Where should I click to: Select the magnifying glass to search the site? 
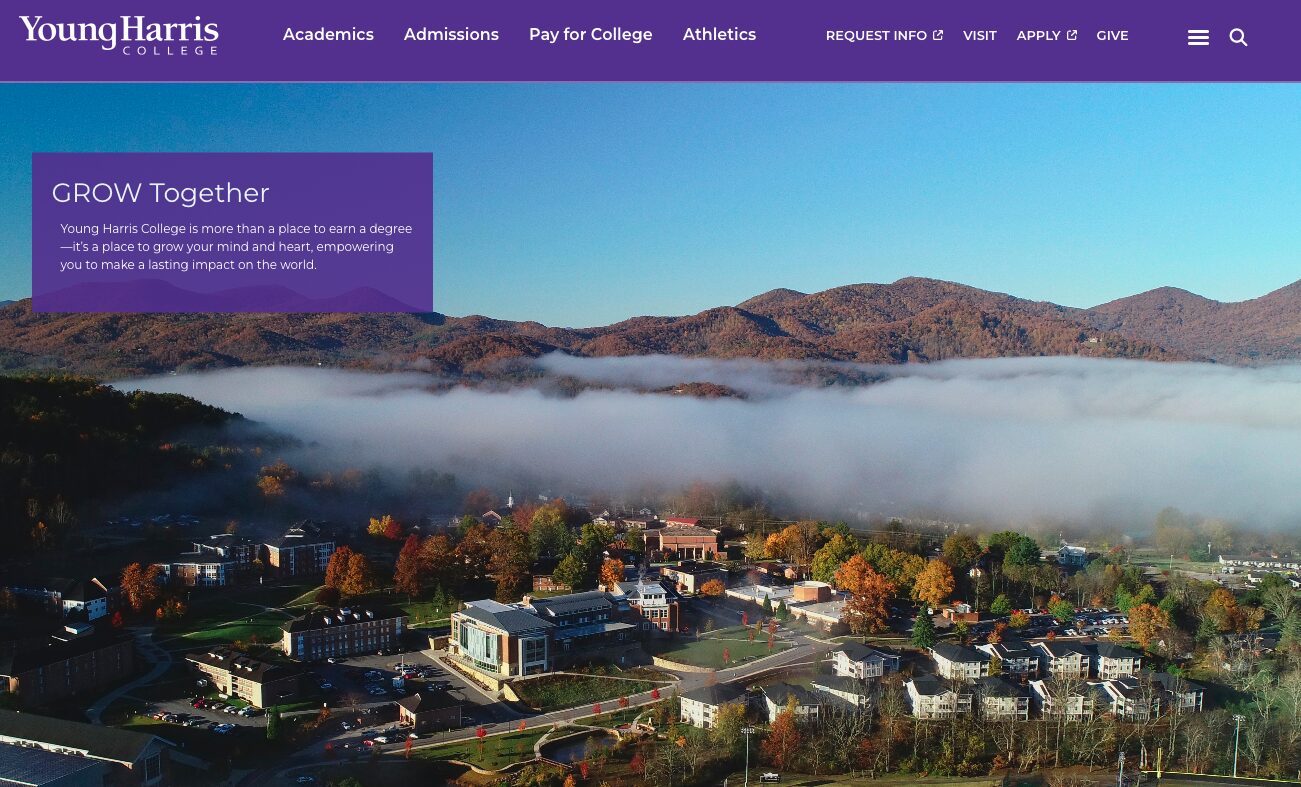click(1238, 37)
